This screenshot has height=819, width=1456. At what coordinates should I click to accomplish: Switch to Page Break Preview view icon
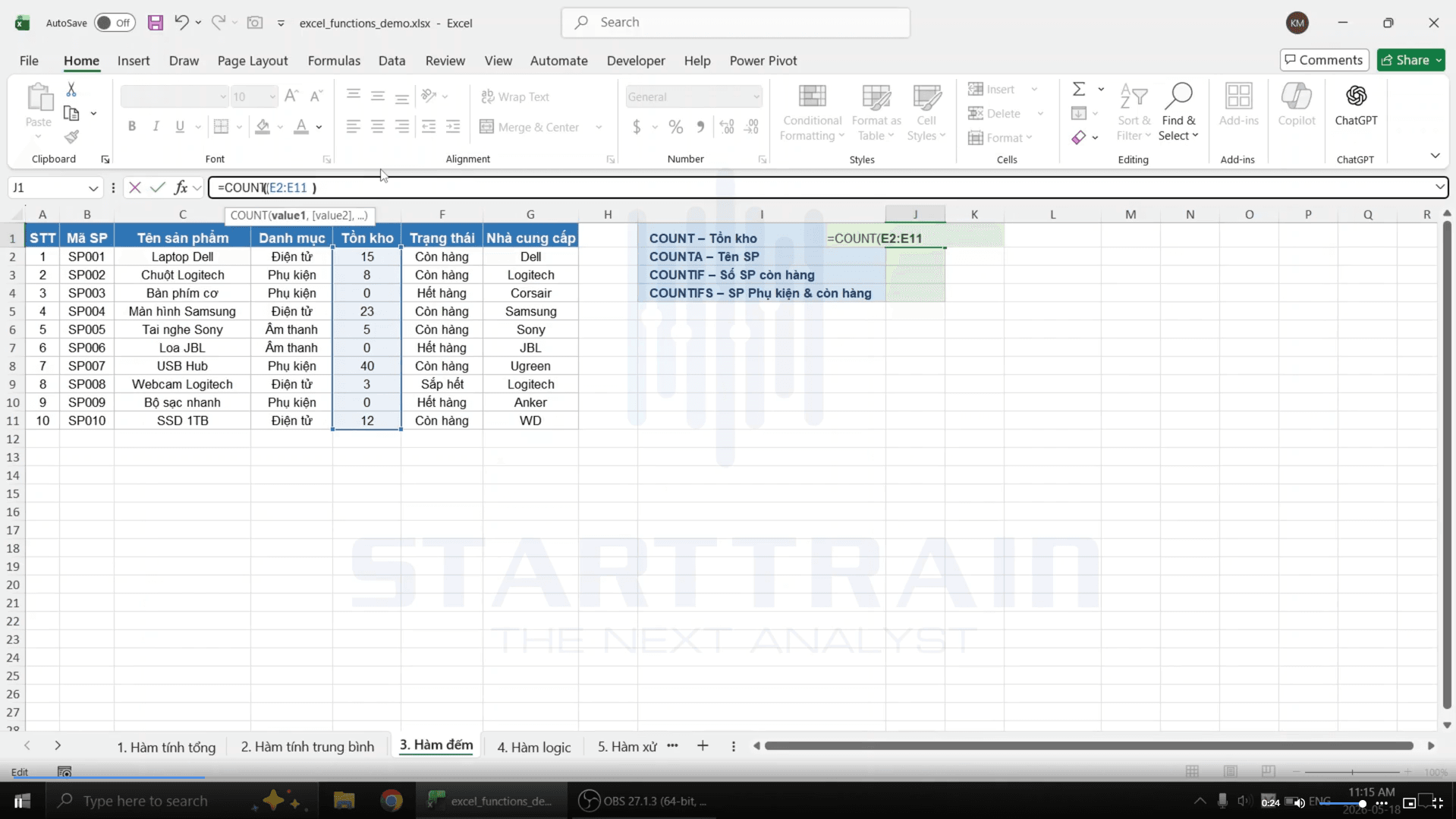[x=1268, y=771]
